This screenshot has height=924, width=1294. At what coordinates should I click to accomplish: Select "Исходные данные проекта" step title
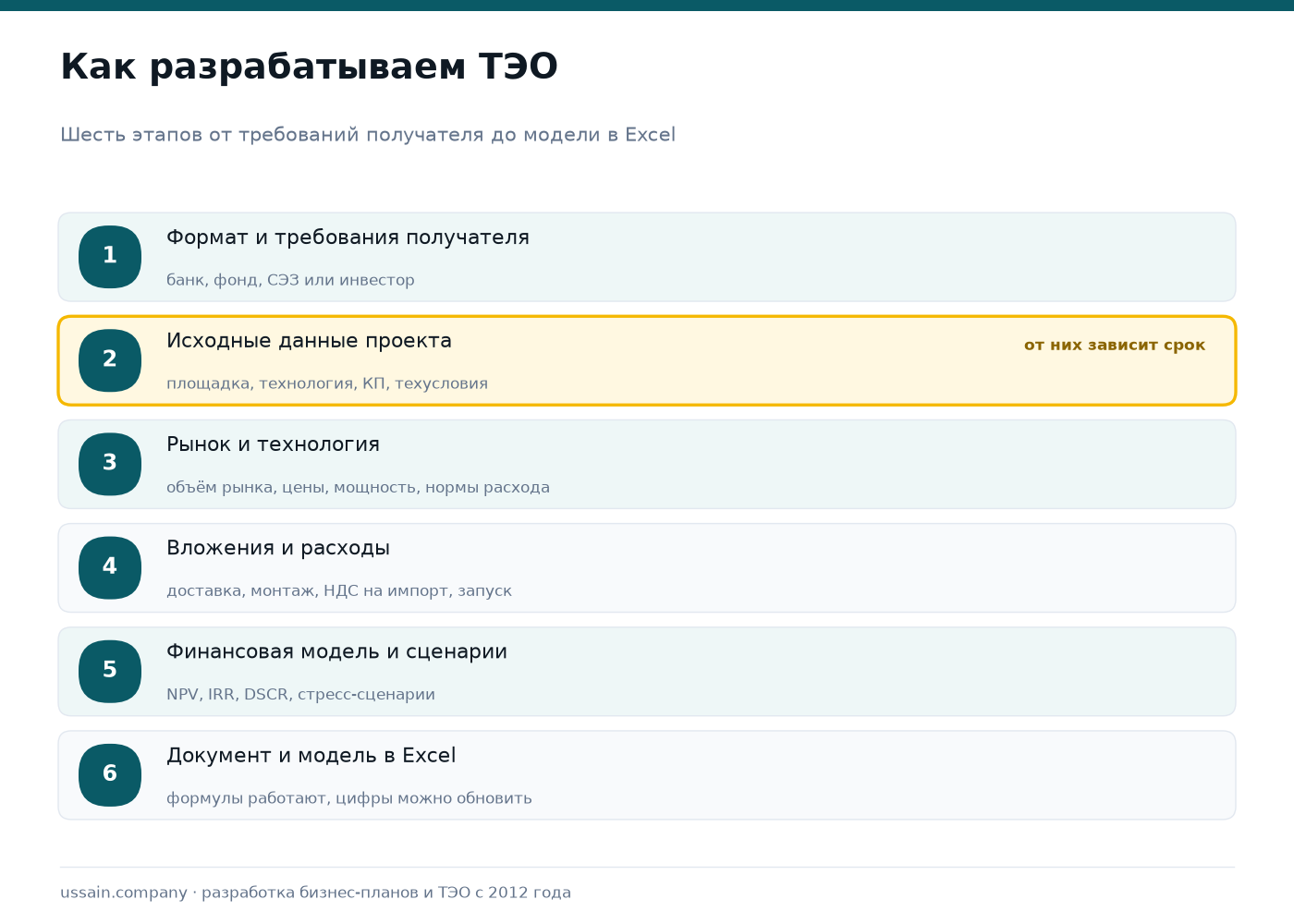pos(309,341)
